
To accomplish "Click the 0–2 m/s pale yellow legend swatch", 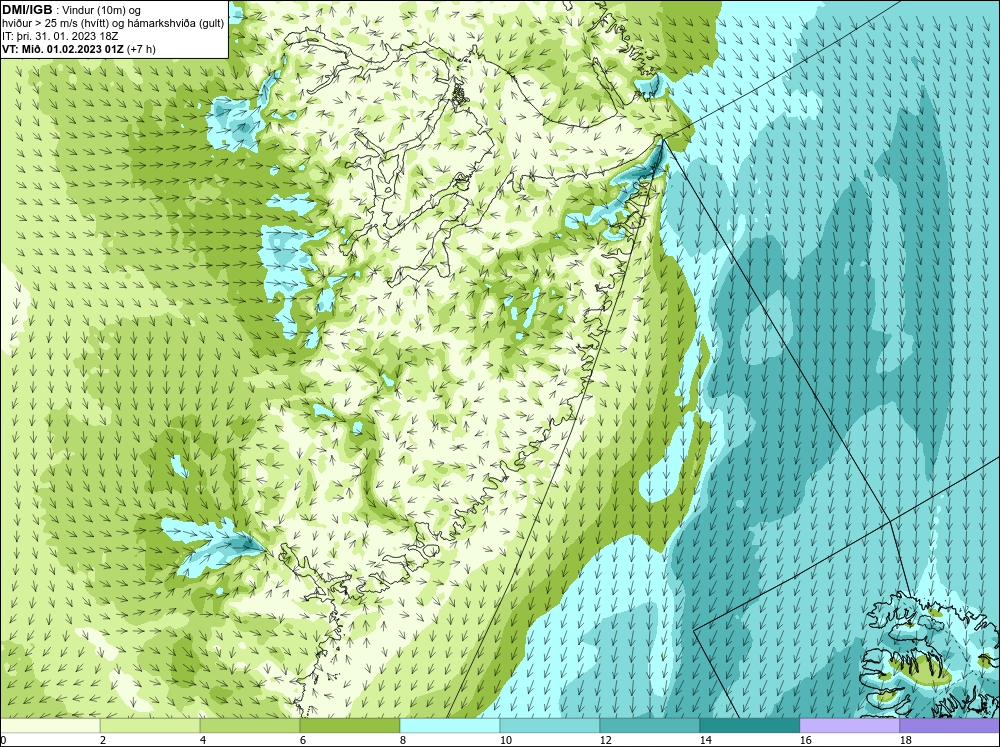I will [50, 725].
